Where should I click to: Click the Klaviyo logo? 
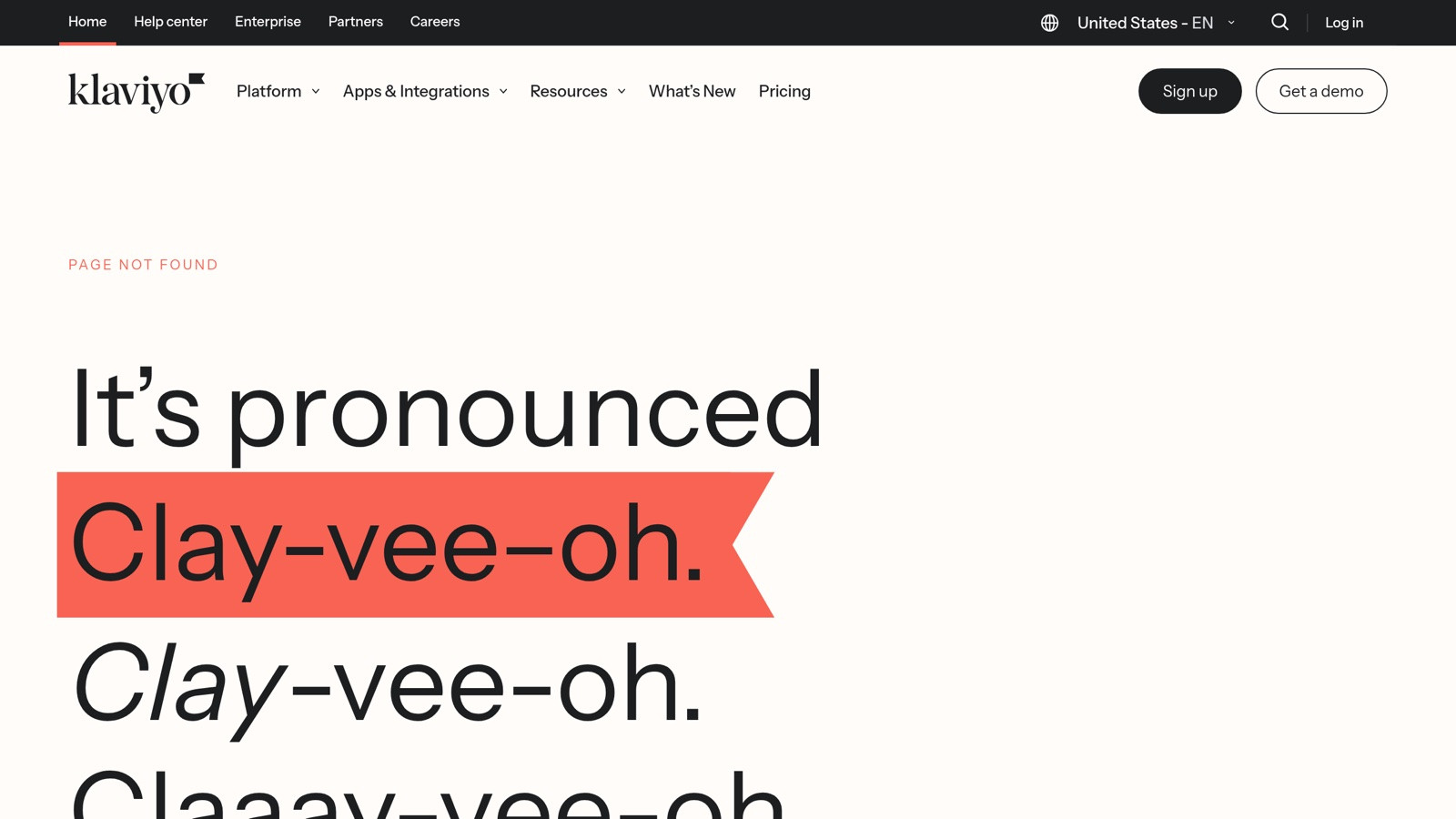[136, 92]
